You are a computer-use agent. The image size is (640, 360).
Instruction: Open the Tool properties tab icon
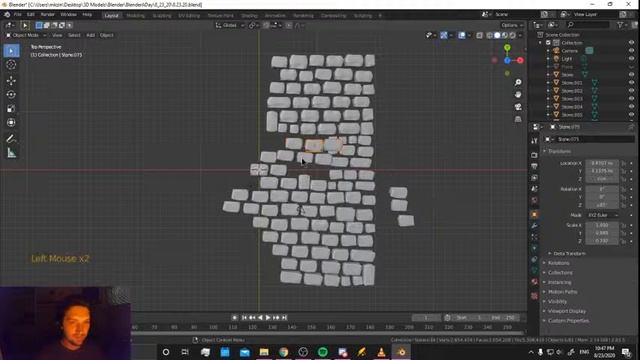(x=534, y=140)
